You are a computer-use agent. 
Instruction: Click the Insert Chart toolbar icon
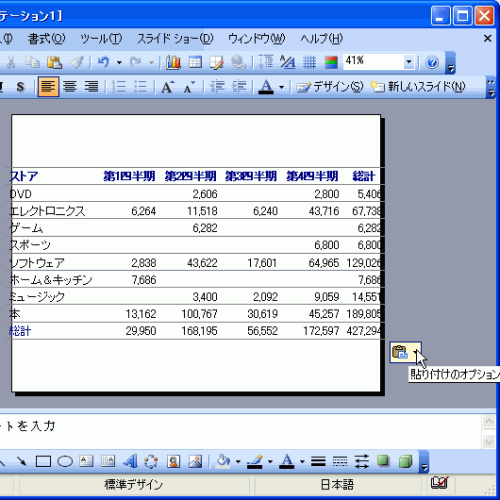click(x=173, y=62)
